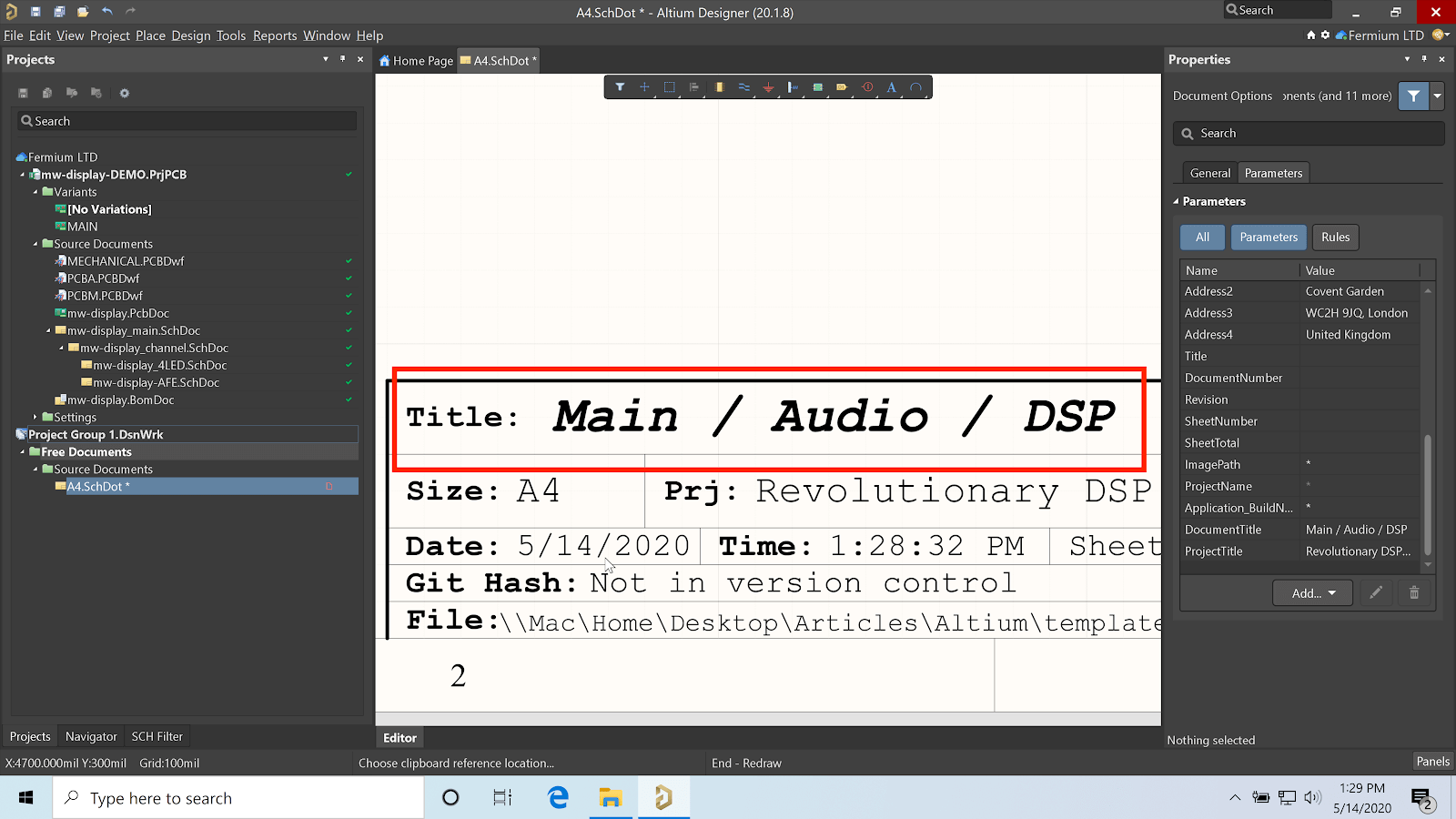
Task: Switch to the General tab in Properties
Action: click(1209, 173)
